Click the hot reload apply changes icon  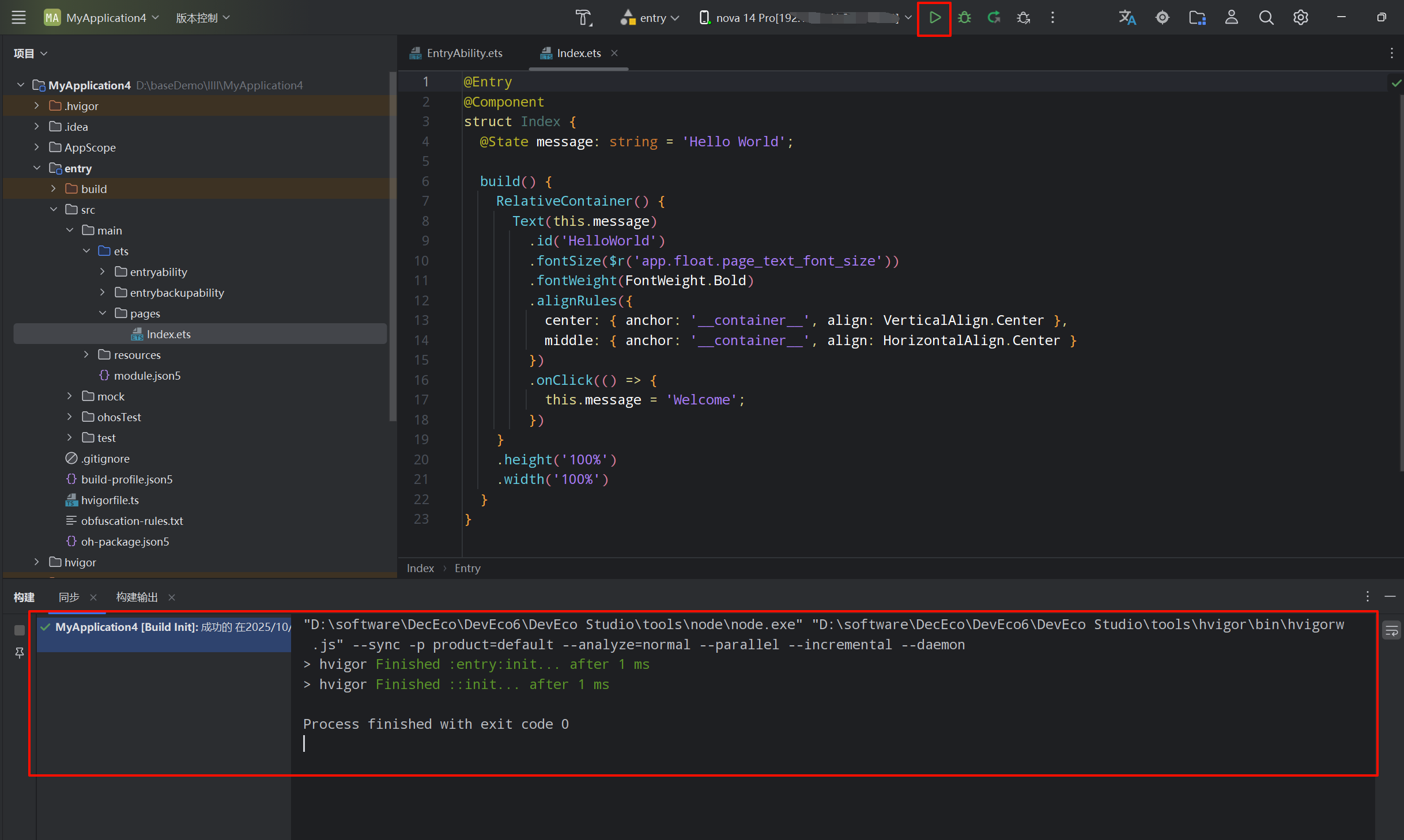[x=994, y=18]
